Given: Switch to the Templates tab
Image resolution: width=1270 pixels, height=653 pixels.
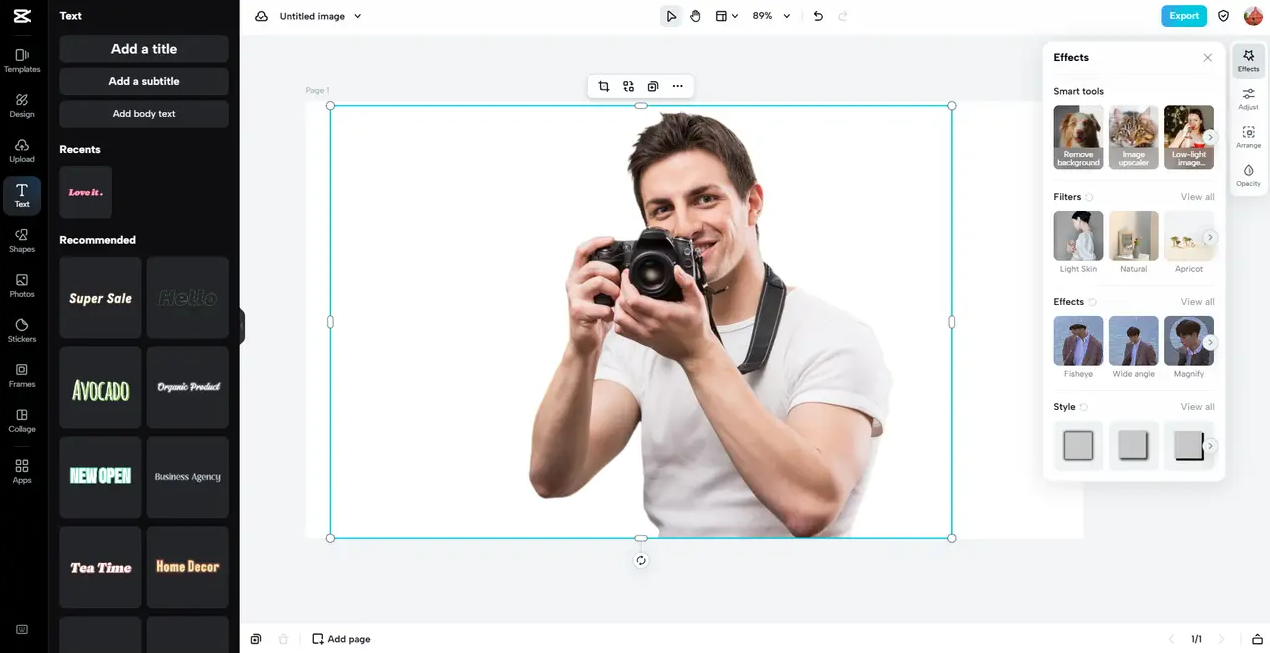Looking at the screenshot, I should coord(22,60).
